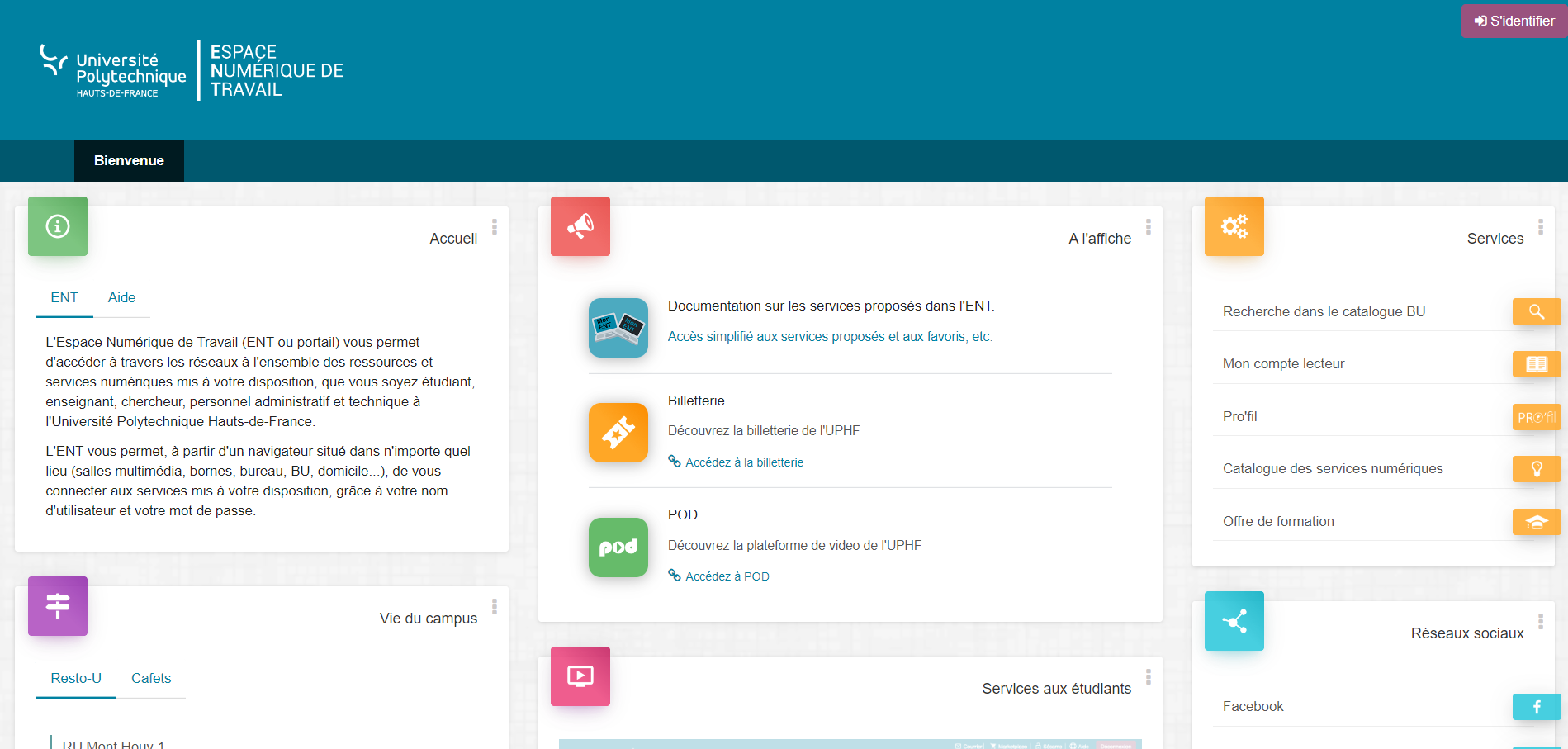Image resolution: width=1568 pixels, height=749 pixels.
Task: Open the Services widget options menu
Action: coord(1539,224)
